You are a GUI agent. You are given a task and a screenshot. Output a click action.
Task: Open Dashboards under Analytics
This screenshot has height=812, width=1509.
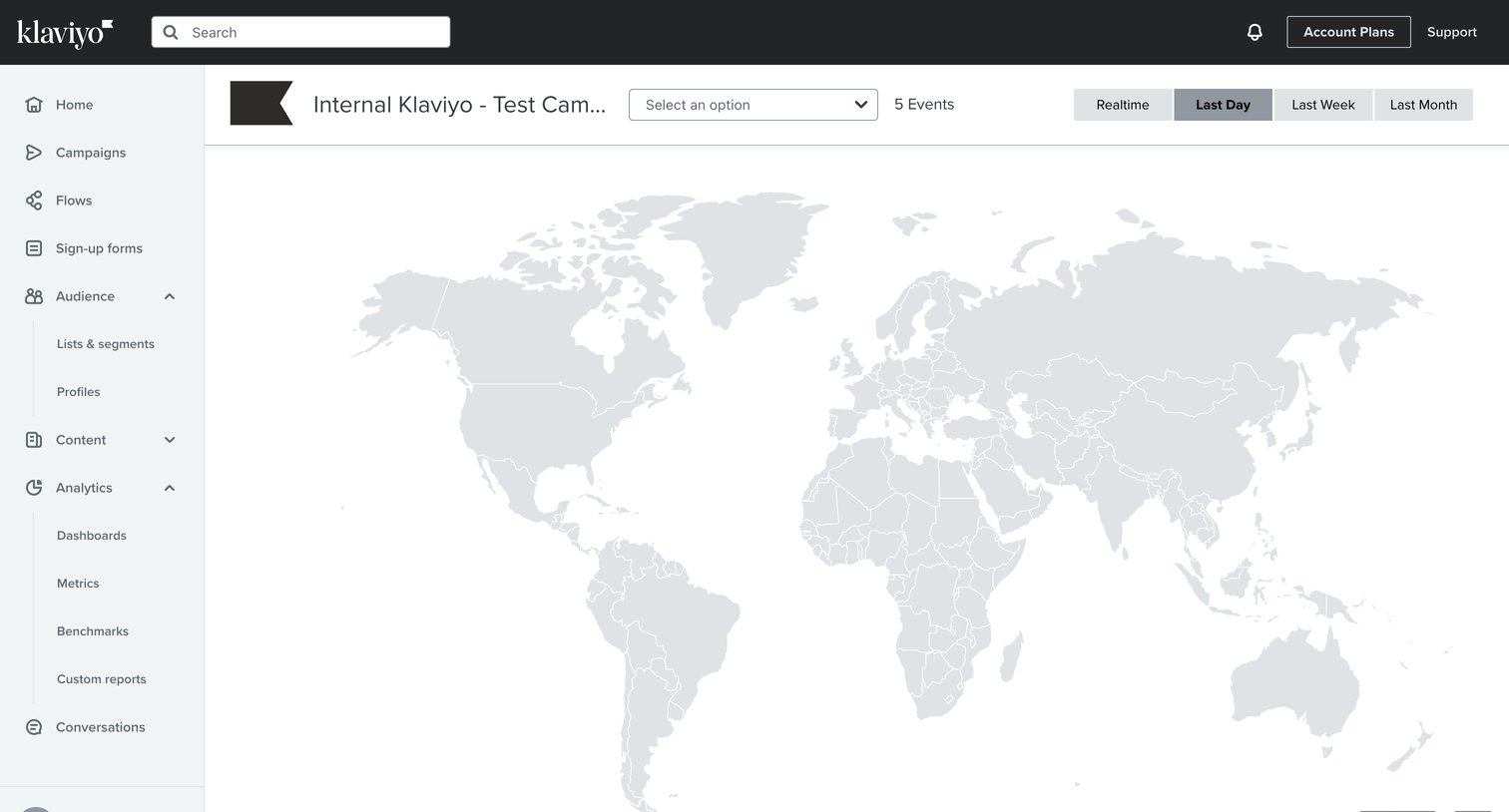pyautogui.click(x=92, y=536)
